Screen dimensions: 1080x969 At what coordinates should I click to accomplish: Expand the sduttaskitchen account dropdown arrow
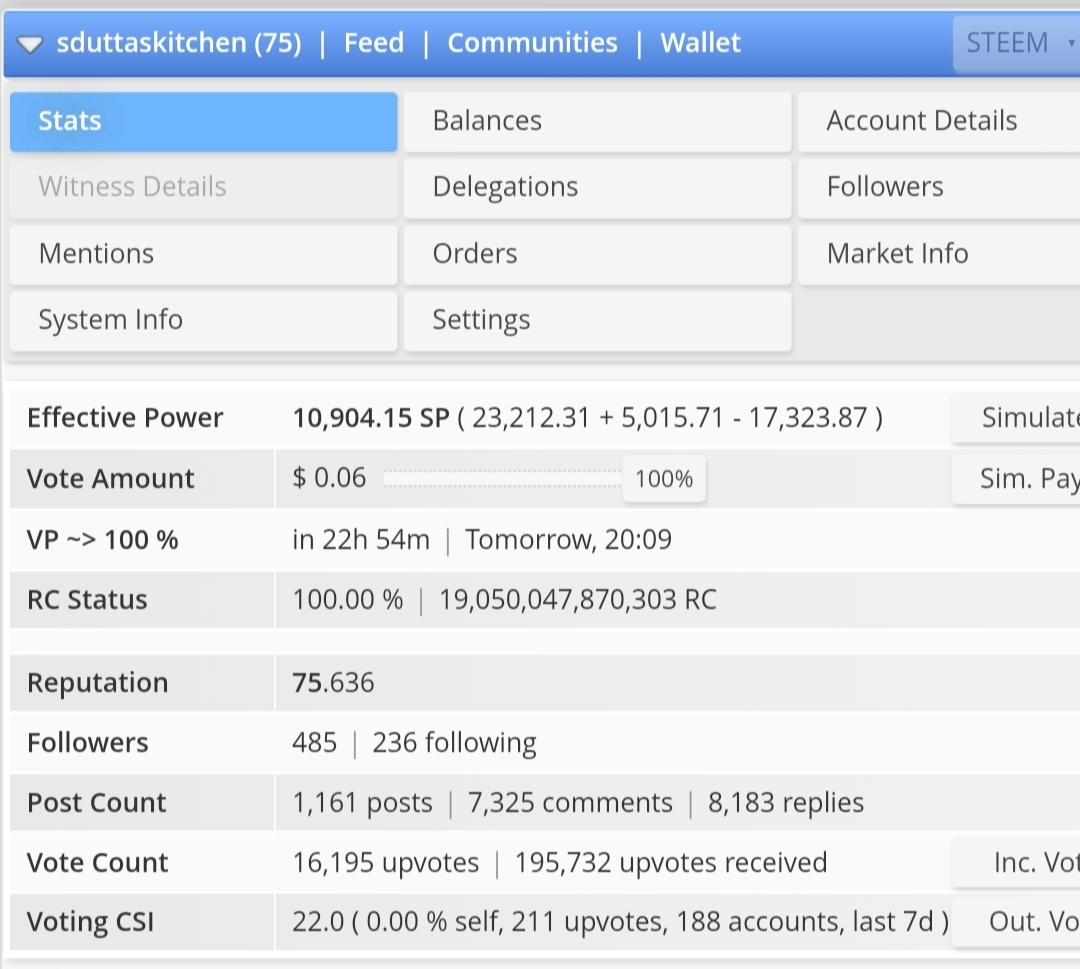(31, 44)
